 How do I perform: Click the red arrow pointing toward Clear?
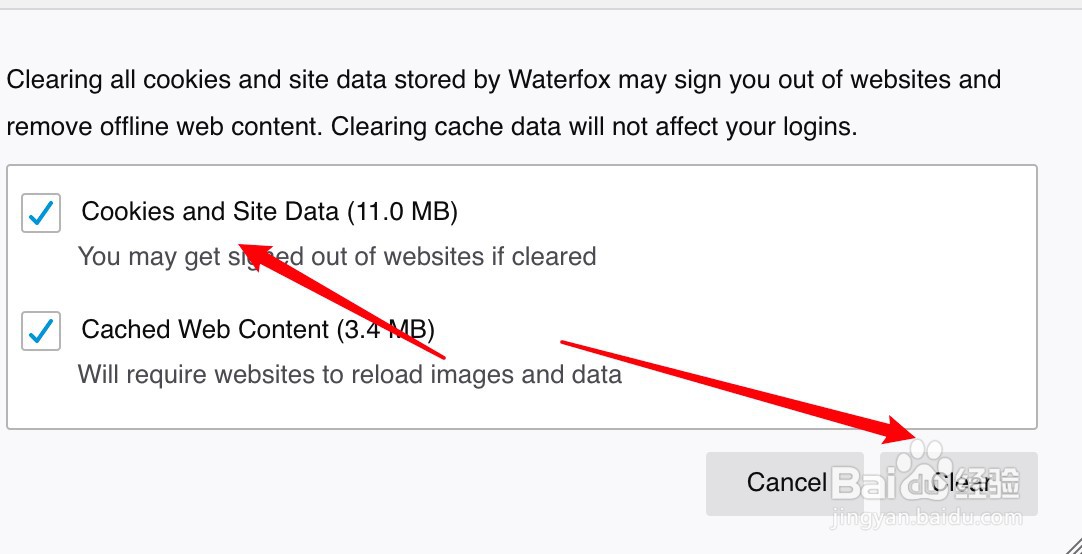tap(740, 390)
